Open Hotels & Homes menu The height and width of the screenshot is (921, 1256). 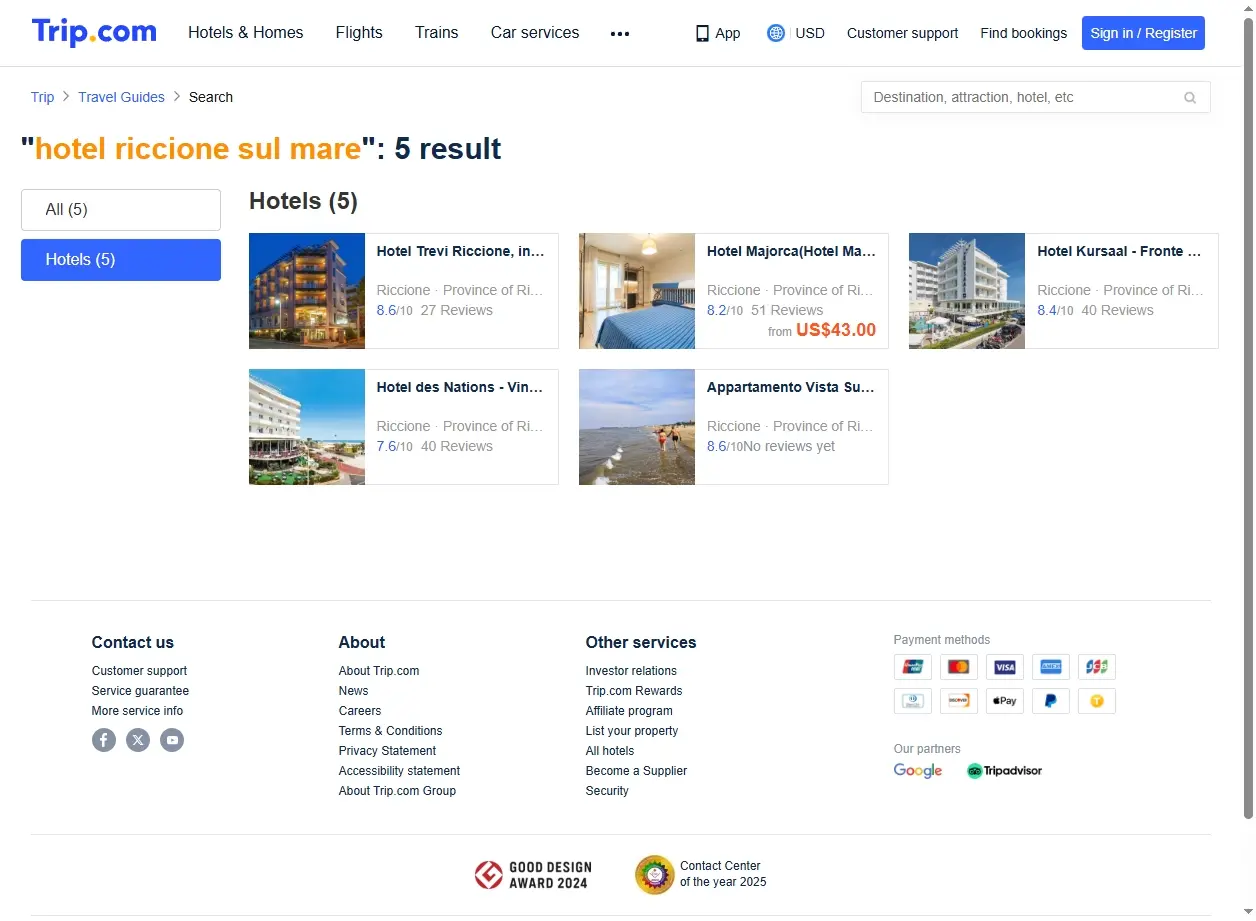(x=246, y=32)
